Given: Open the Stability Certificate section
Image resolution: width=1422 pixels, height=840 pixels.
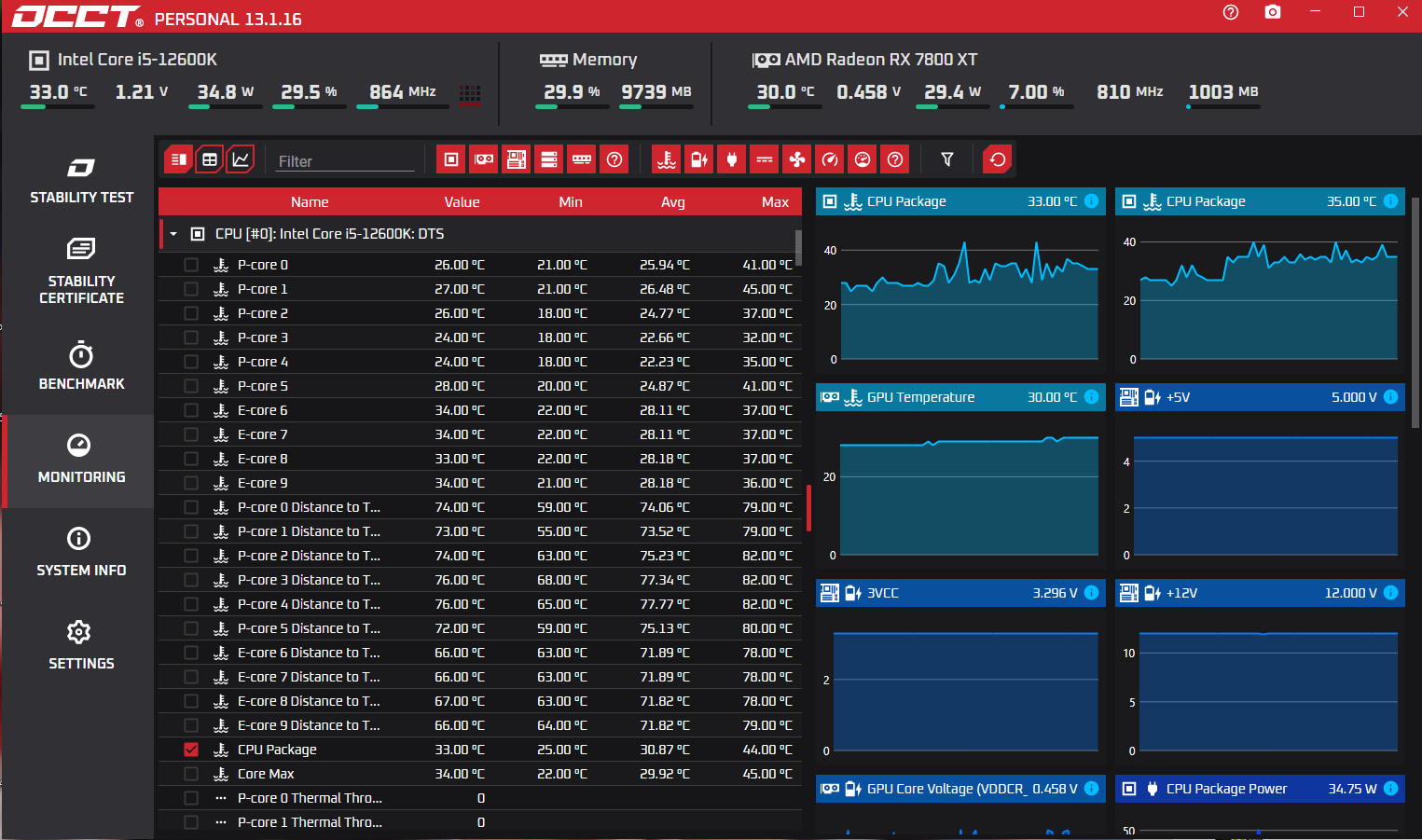Looking at the screenshot, I should 81,270.
